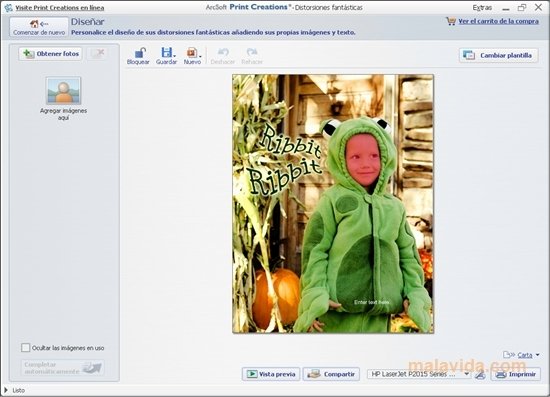Restore down the Print Creations window
Image resolution: width=550 pixels, height=397 pixels.
(x=522, y=7)
